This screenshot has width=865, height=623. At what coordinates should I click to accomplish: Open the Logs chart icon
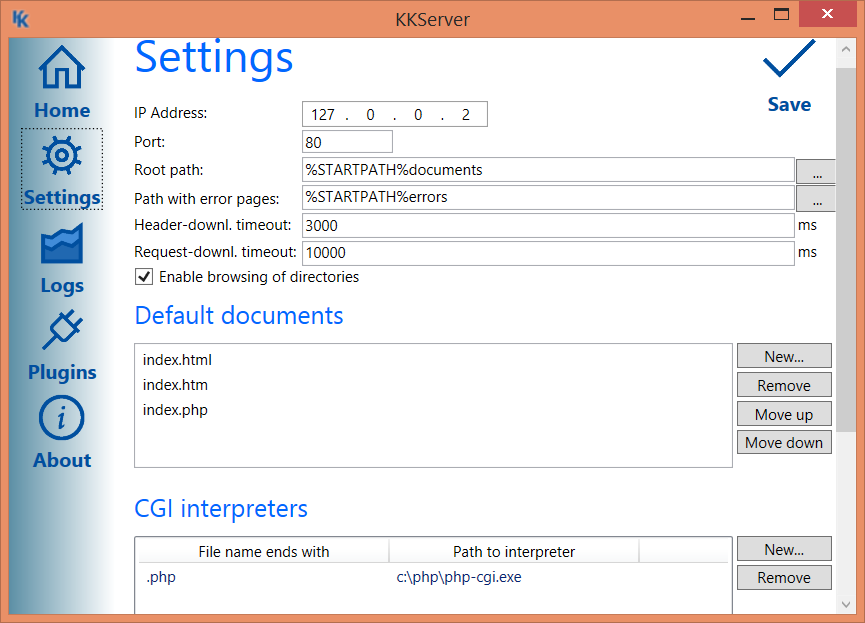pos(62,243)
